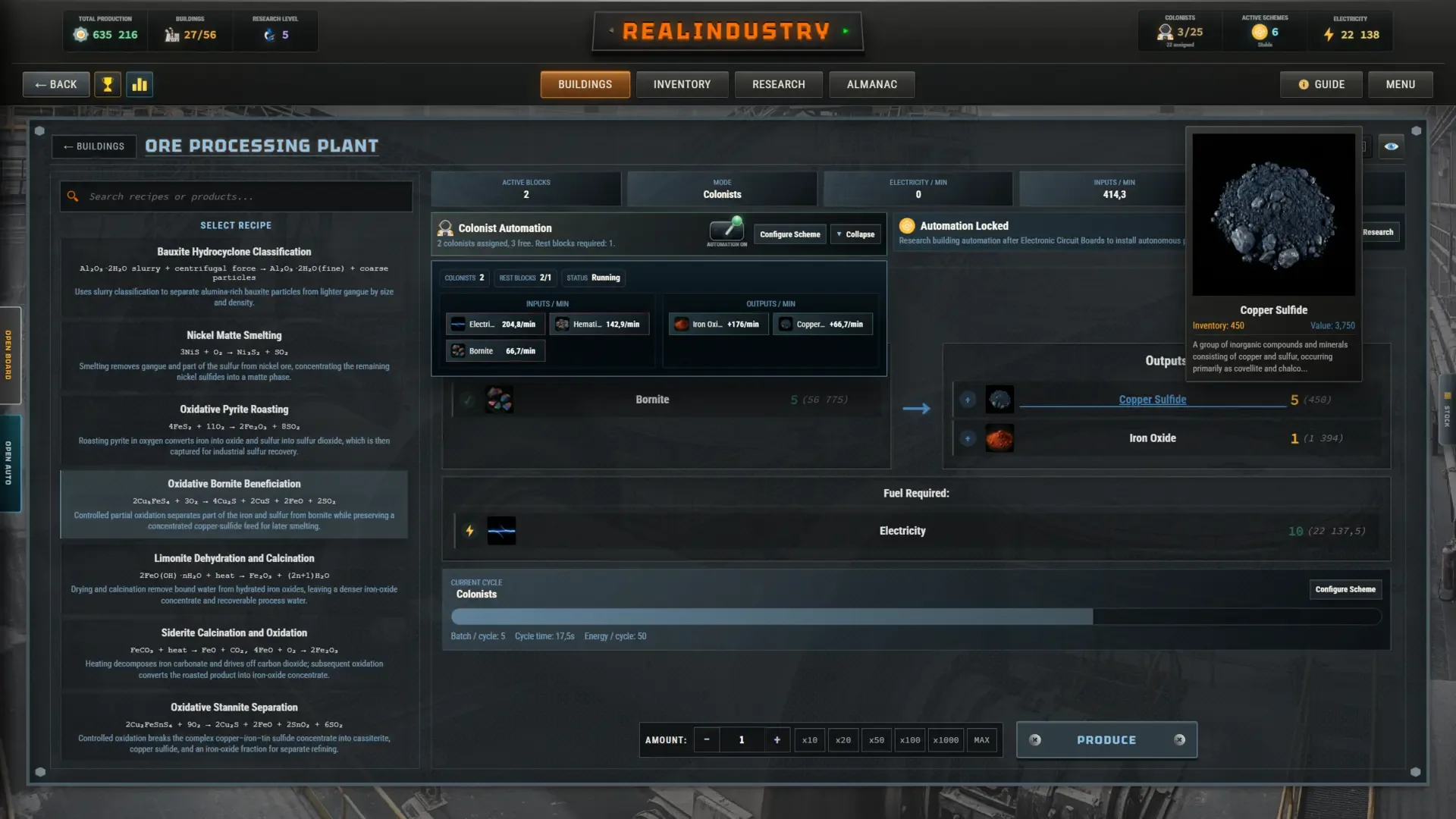The height and width of the screenshot is (819, 1456).
Task: Click the Hematite 142,9/min input chip
Action: 599,324
